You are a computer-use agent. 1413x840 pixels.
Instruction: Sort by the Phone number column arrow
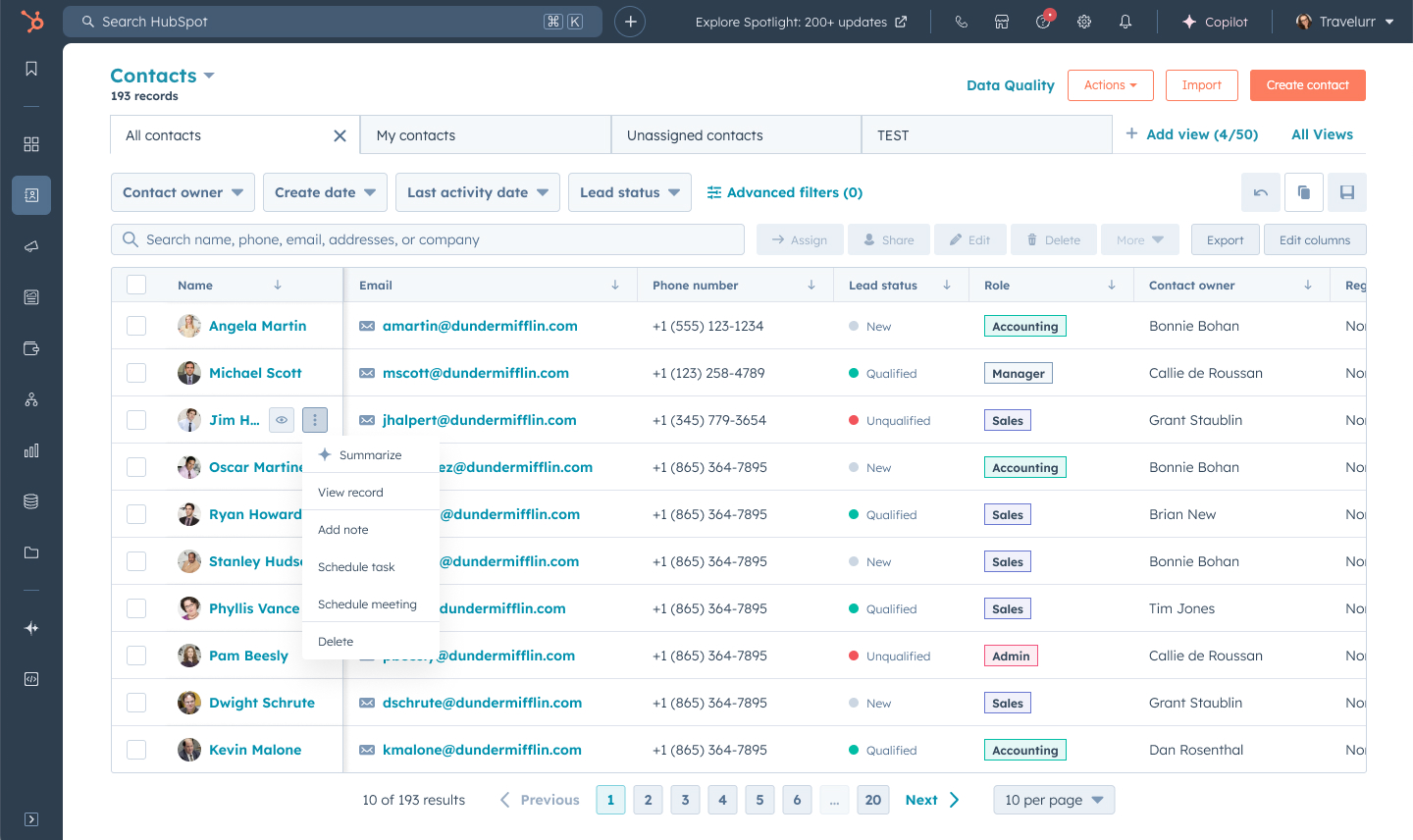pyautogui.click(x=811, y=286)
